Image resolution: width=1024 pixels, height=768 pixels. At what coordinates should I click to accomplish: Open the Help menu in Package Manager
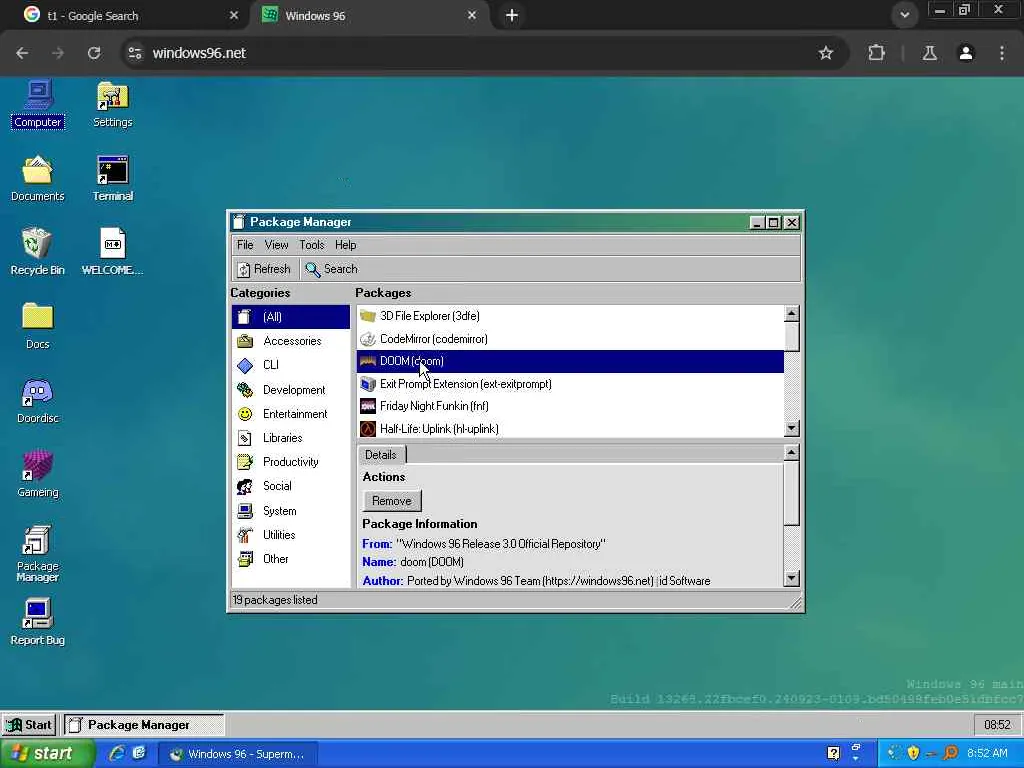point(345,245)
